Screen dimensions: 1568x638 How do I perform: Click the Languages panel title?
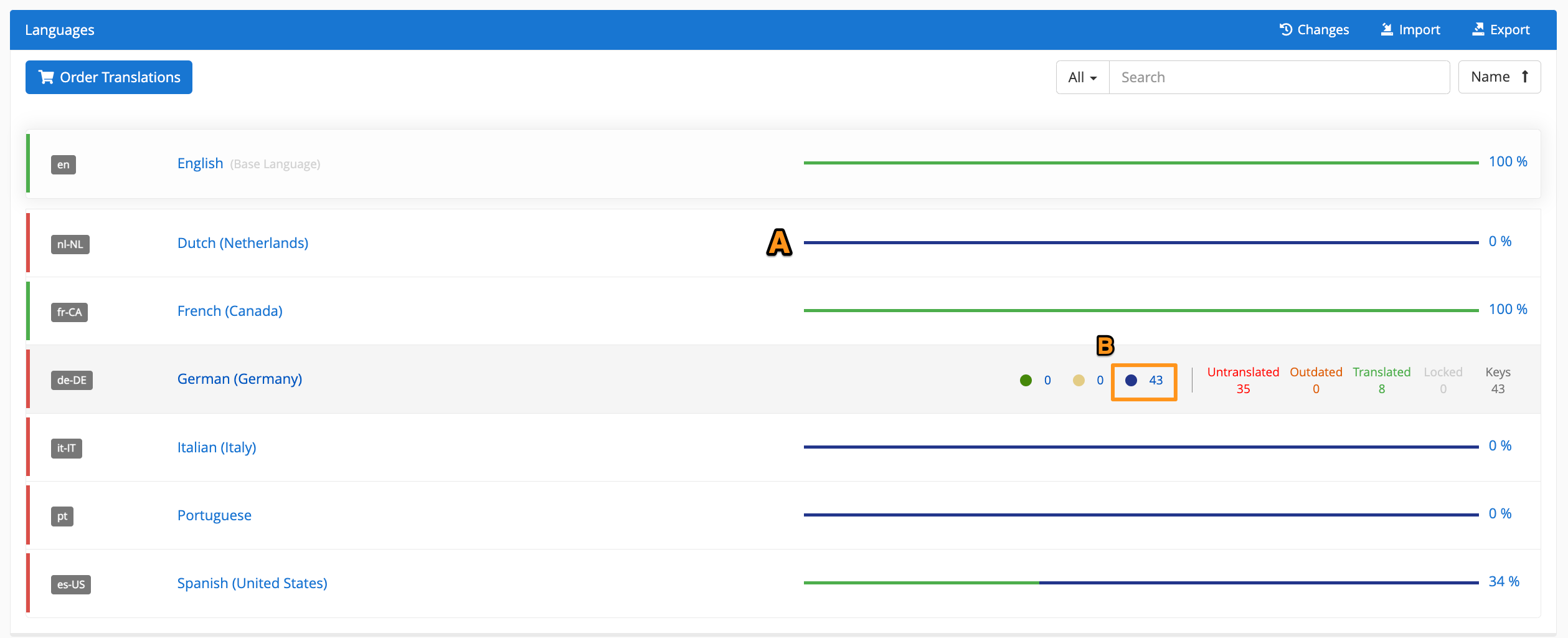pos(60,30)
